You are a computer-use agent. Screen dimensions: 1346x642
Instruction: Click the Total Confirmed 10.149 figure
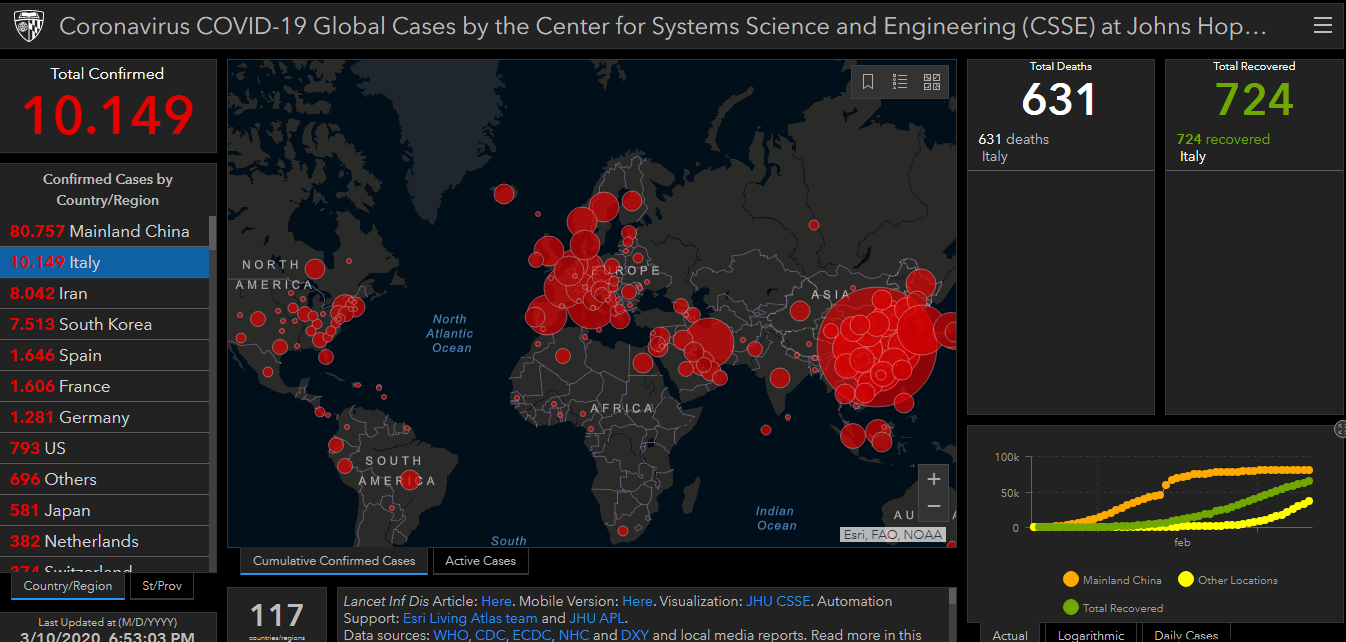click(x=108, y=114)
